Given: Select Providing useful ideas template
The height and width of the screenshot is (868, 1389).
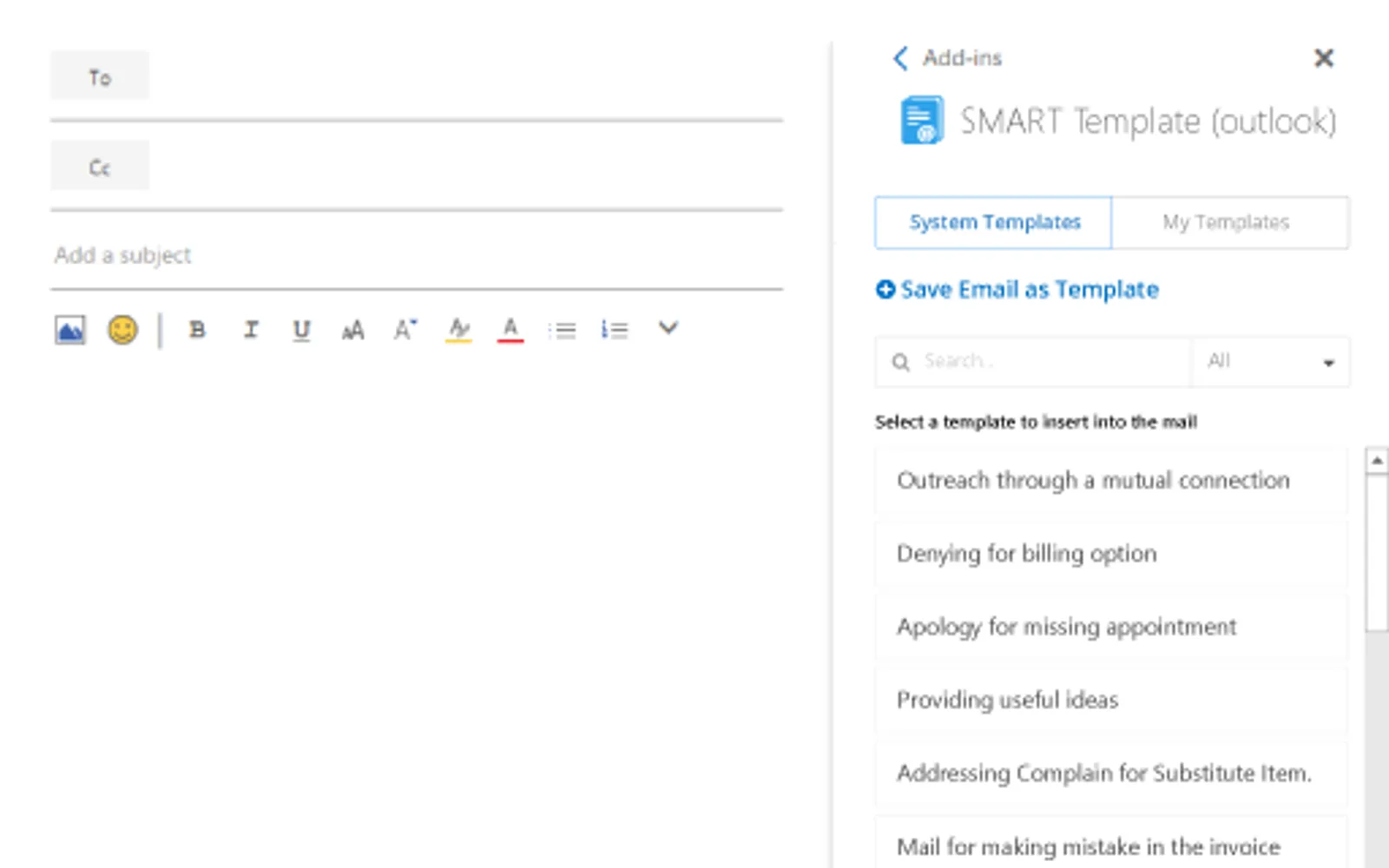Looking at the screenshot, I should [1110, 700].
